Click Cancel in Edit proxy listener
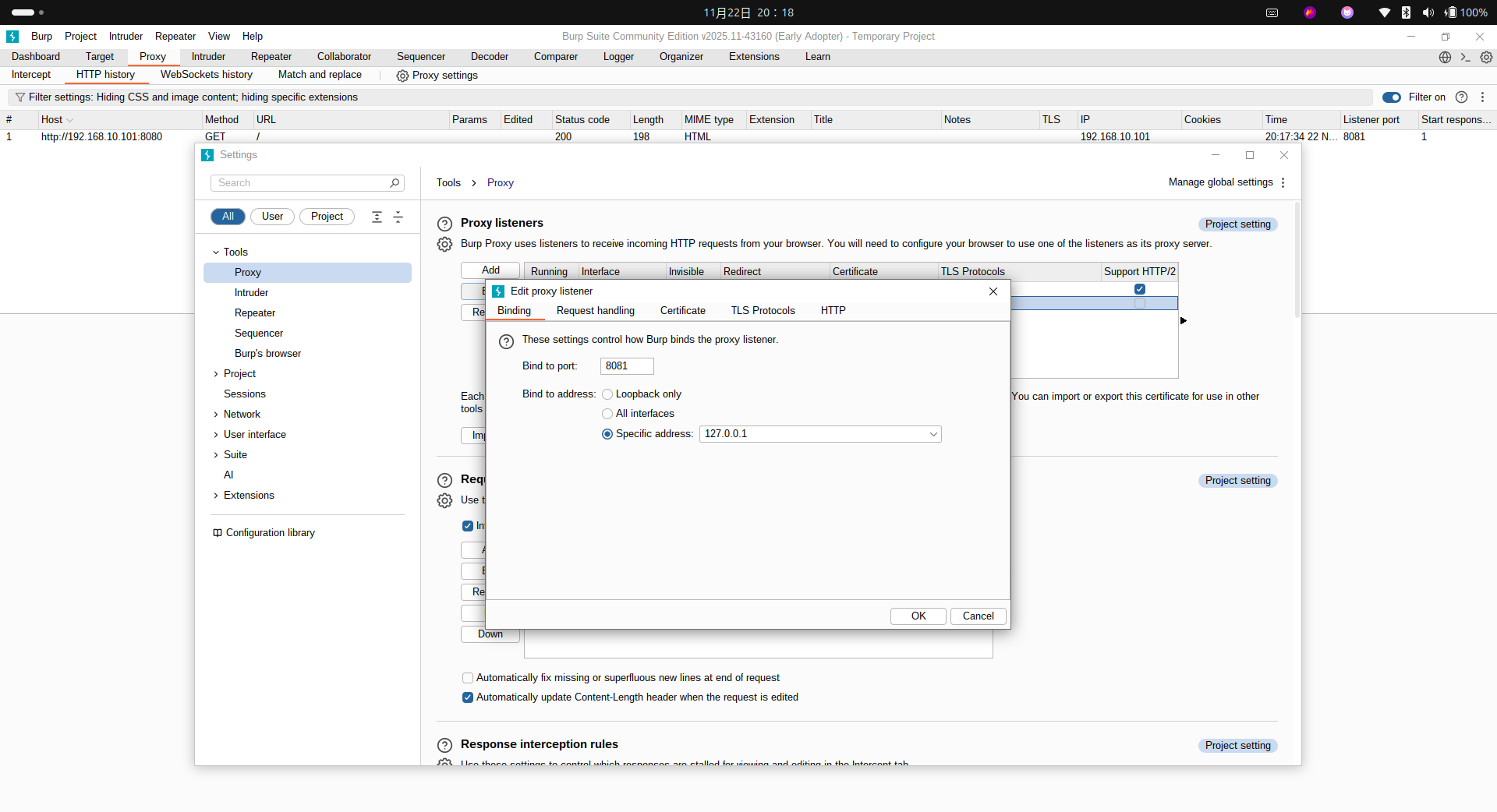Screen dimensions: 1497x812 point(978,616)
